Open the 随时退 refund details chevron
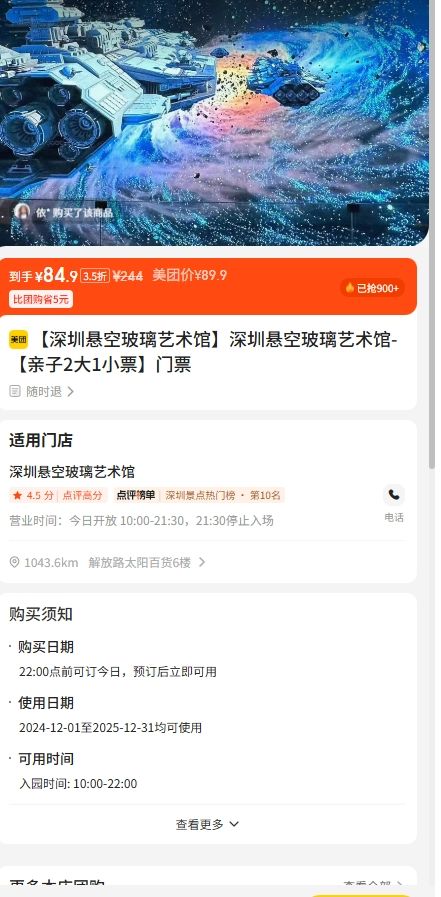 point(70,392)
